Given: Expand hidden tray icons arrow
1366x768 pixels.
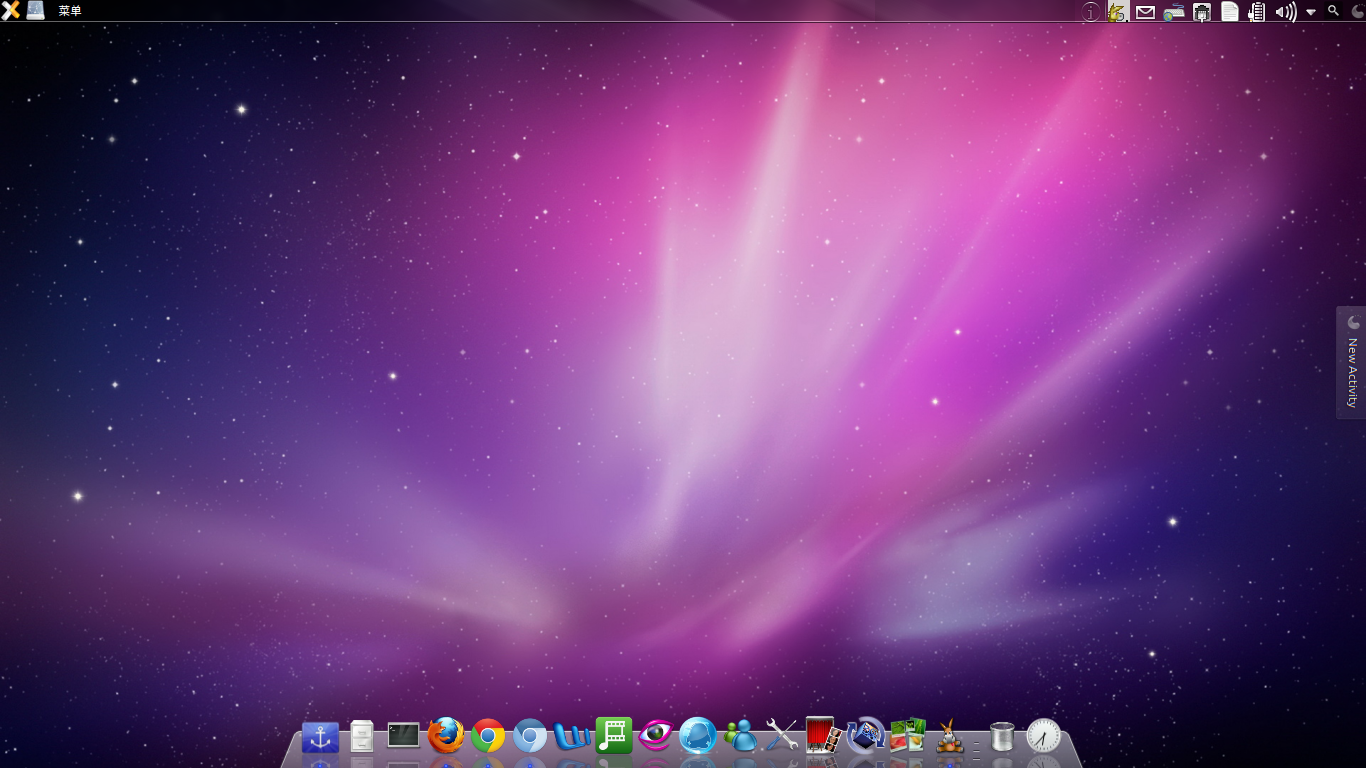Looking at the screenshot, I should coord(1311,13).
